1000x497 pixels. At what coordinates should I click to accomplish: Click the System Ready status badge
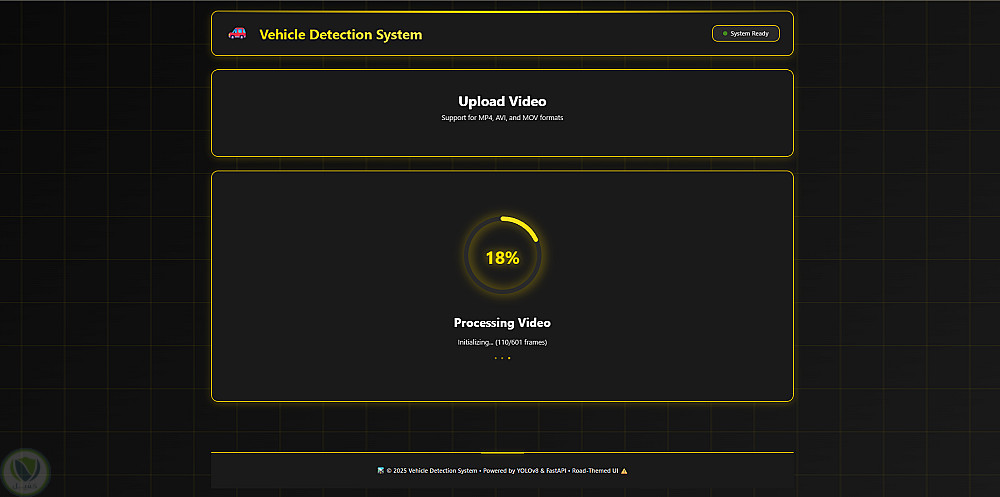pos(745,34)
